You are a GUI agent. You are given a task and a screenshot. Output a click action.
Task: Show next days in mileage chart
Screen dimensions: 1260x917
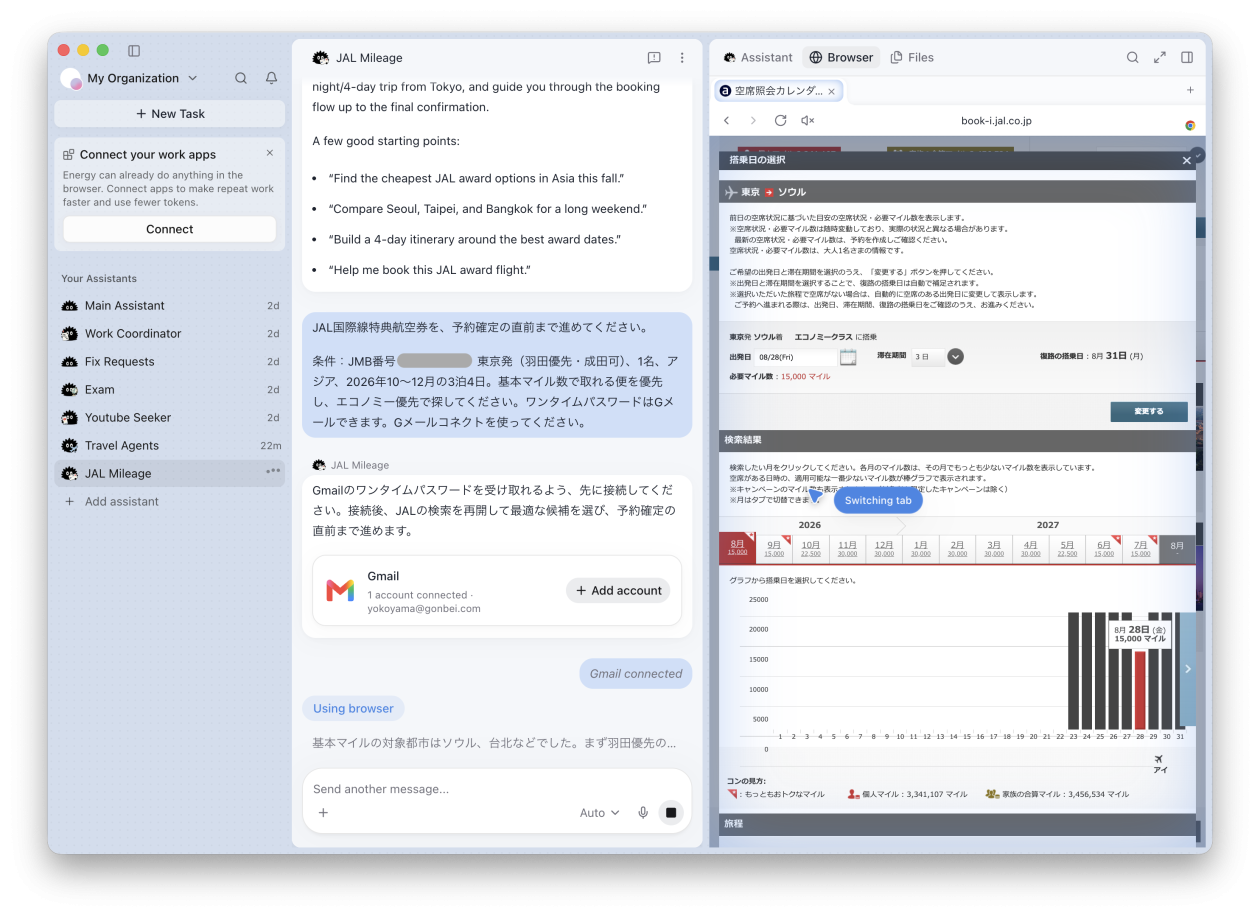(x=1188, y=669)
